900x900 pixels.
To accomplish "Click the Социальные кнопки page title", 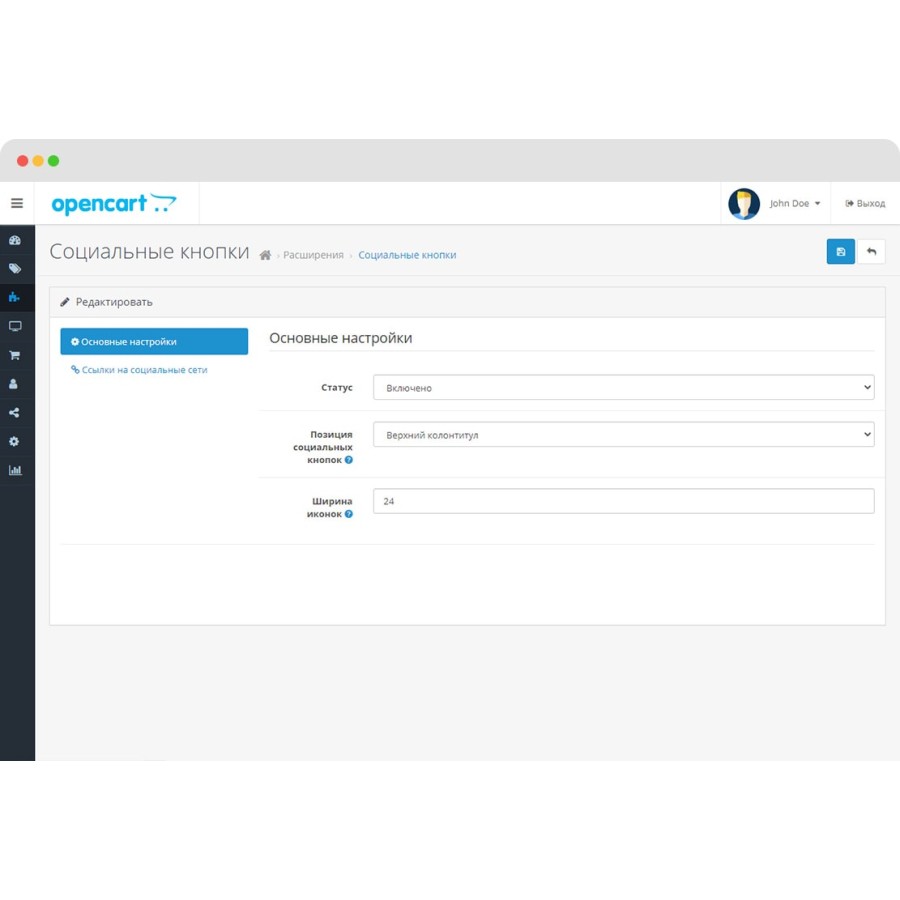I will pos(149,251).
